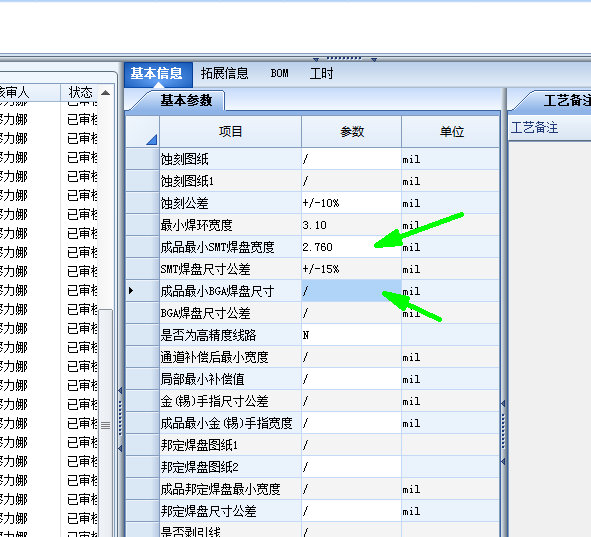Click the 单位 column header

point(451,132)
